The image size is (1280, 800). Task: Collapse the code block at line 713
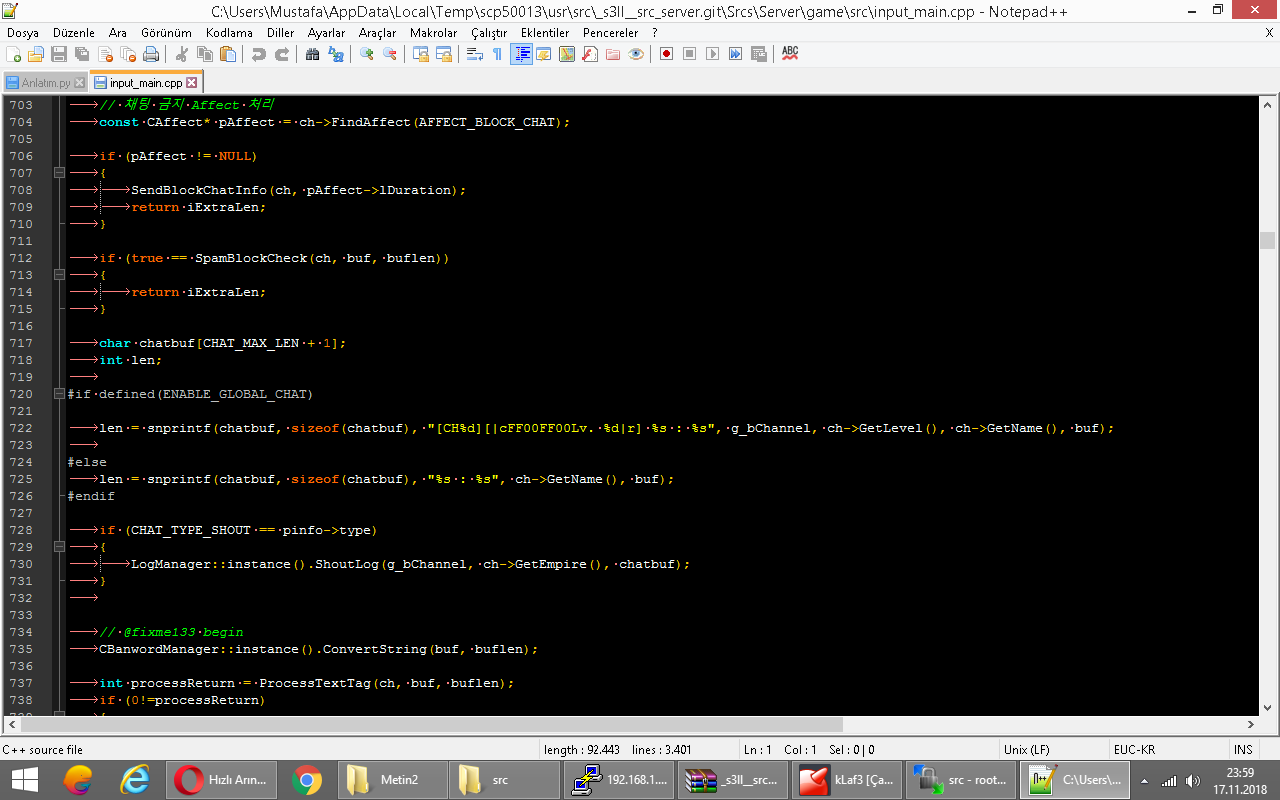(59, 275)
